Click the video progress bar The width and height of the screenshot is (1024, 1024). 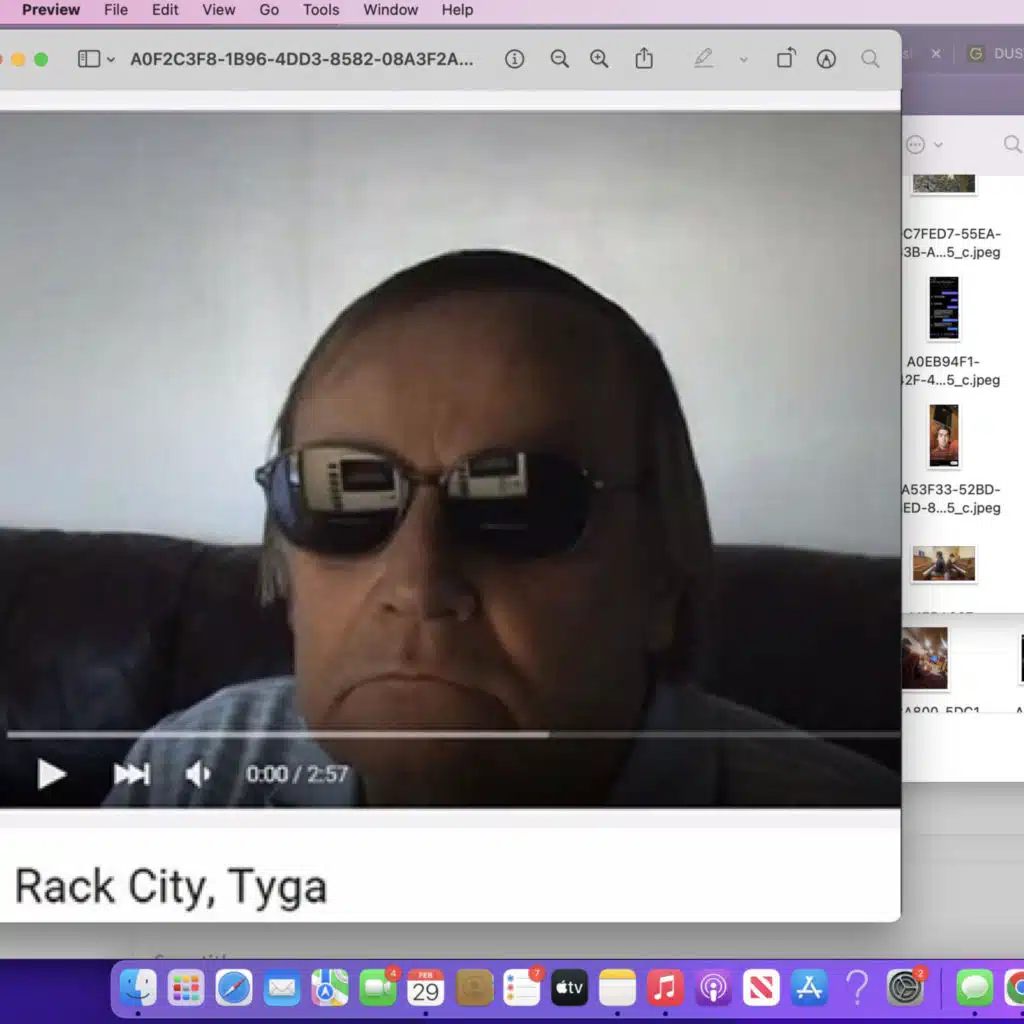coord(450,735)
